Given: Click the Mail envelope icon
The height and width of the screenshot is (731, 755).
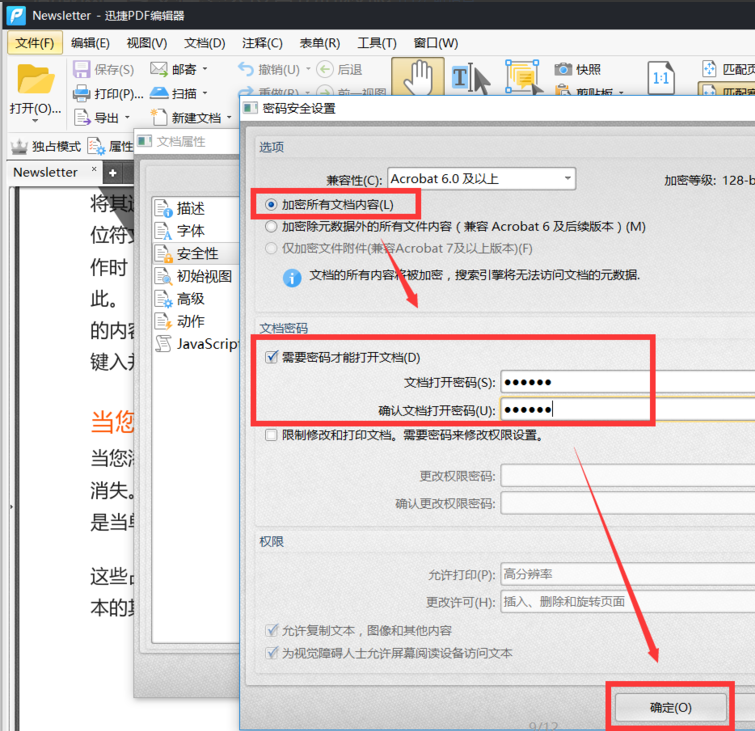Looking at the screenshot, I should pos(158,69).
